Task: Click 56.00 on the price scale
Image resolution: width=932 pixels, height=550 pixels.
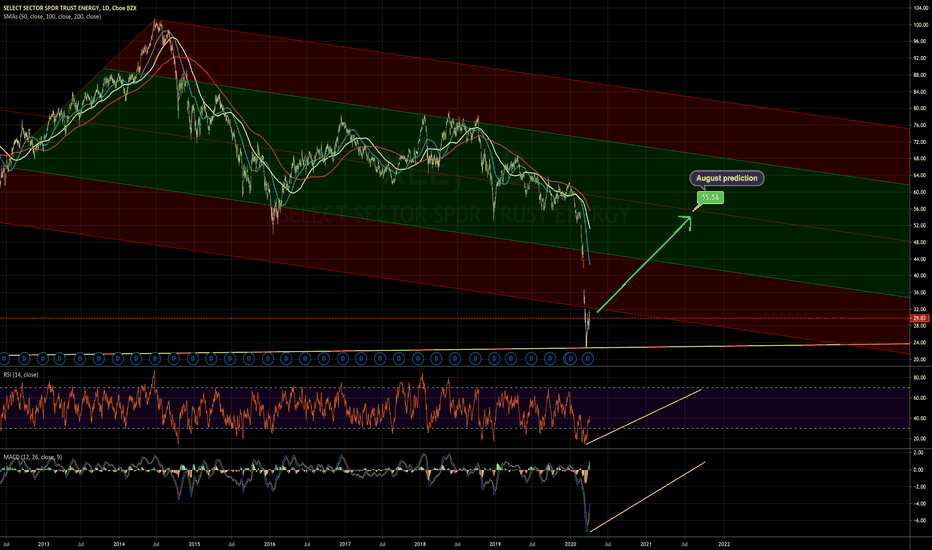Action: (x=920, y=209)
